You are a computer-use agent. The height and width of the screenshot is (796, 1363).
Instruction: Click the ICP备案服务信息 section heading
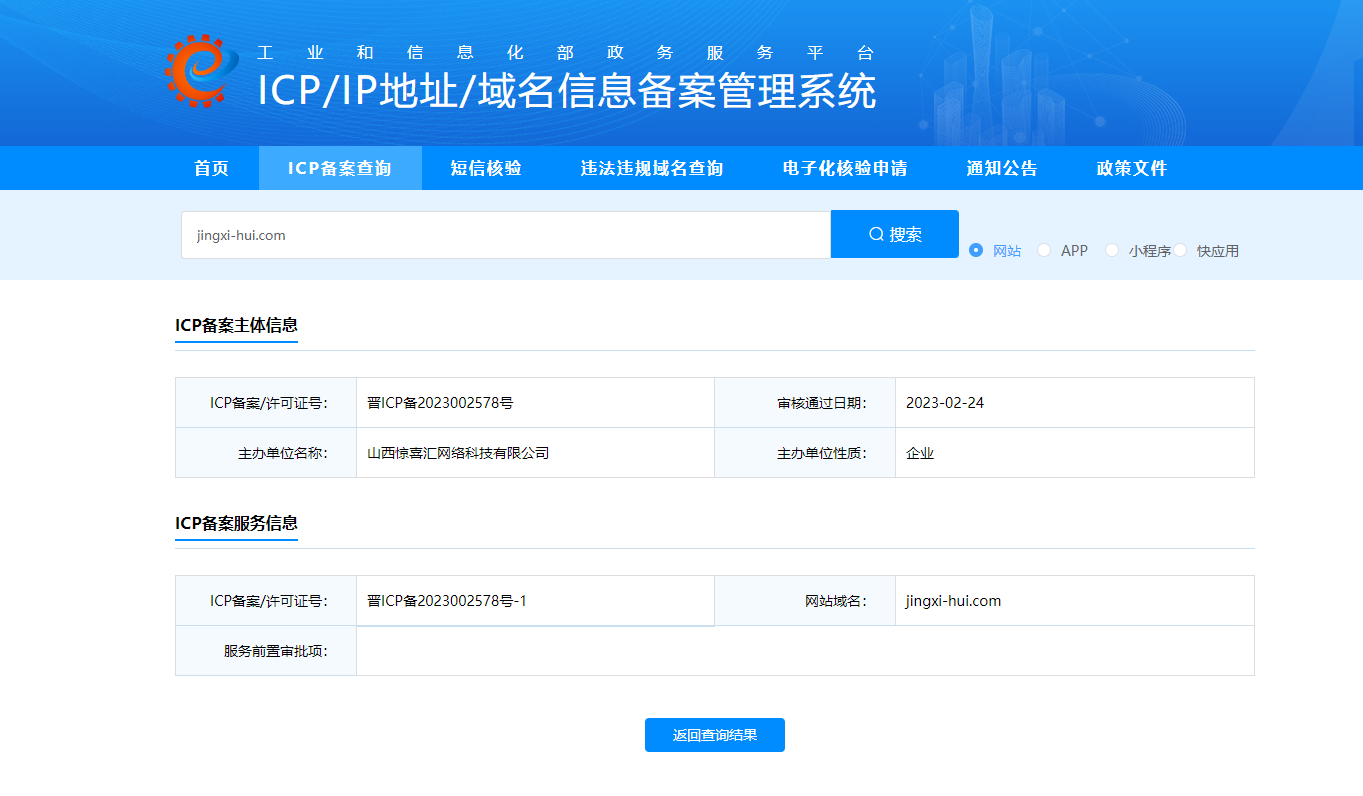click(x=236, y=523)
